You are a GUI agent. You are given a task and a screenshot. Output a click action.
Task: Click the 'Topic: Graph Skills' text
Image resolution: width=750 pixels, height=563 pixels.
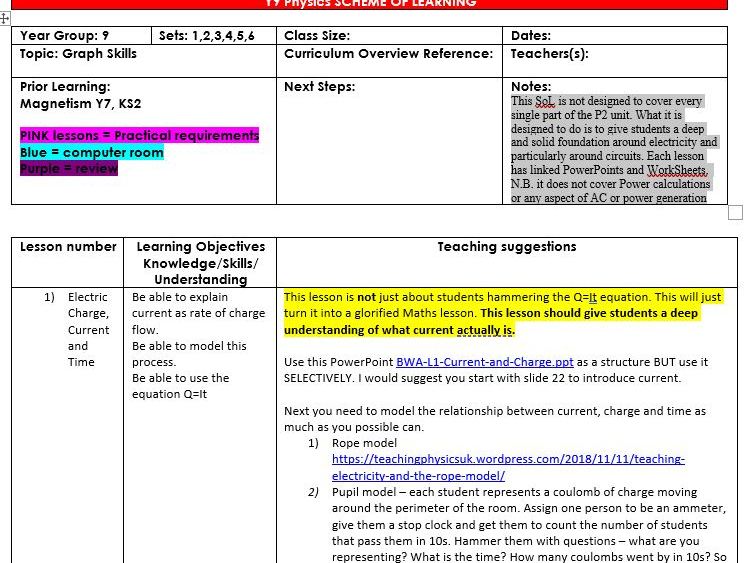(78, 54)
